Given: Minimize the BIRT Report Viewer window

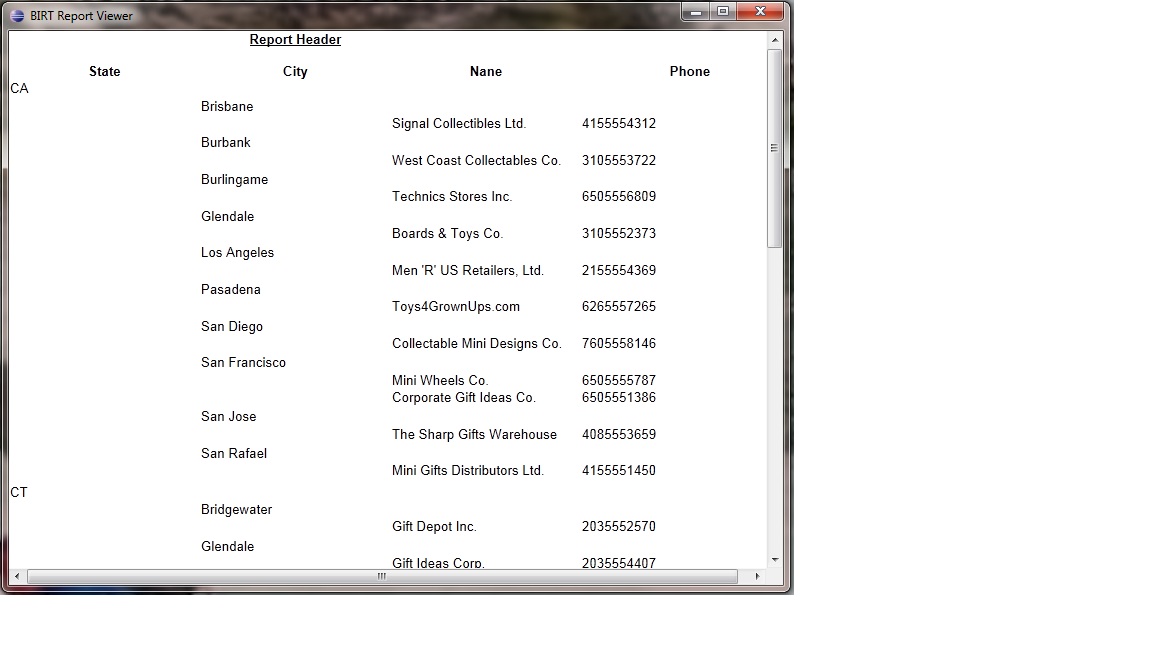Looking at the screenshot, I should pyautogui.click(x=696, y=12).
